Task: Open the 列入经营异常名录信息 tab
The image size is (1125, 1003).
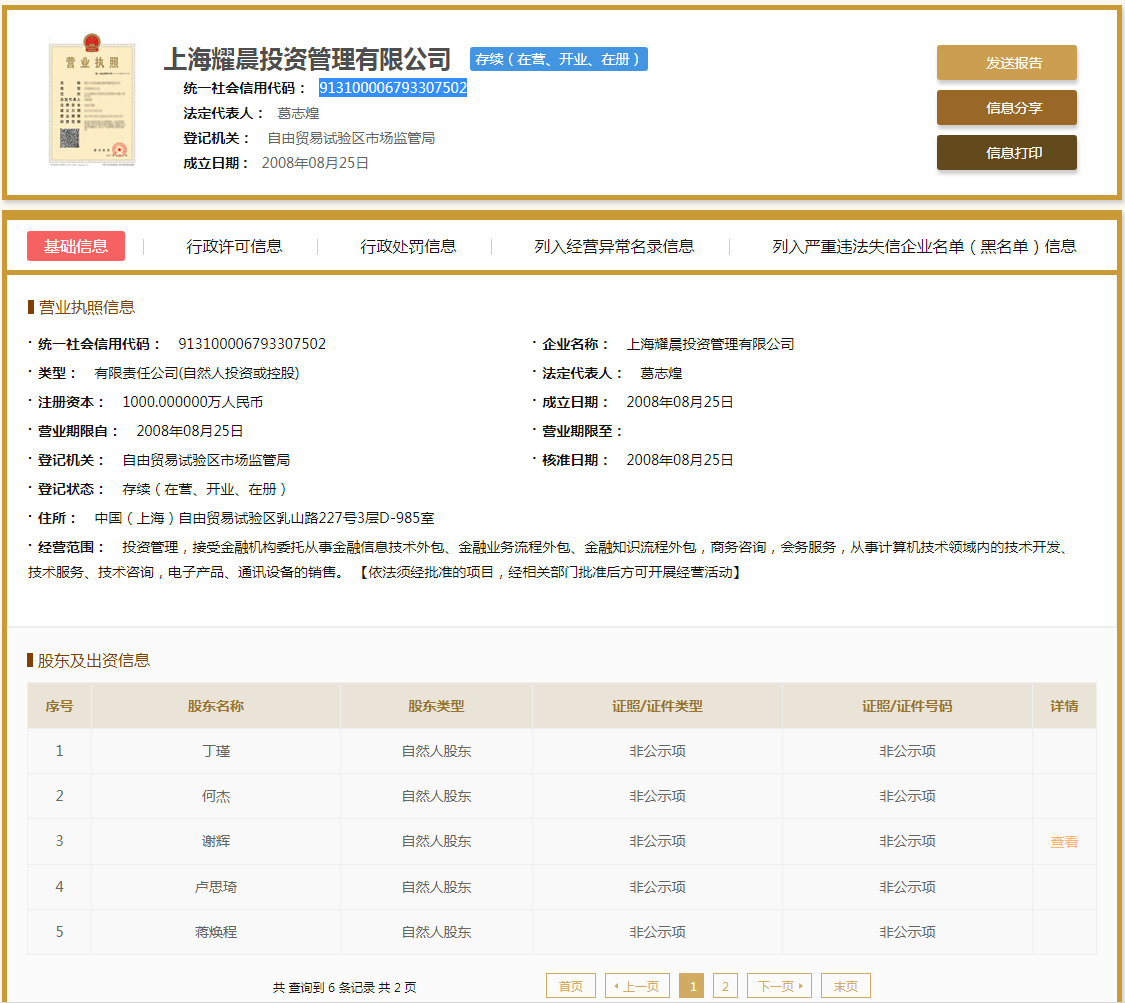Action: [x=614, y=246]
